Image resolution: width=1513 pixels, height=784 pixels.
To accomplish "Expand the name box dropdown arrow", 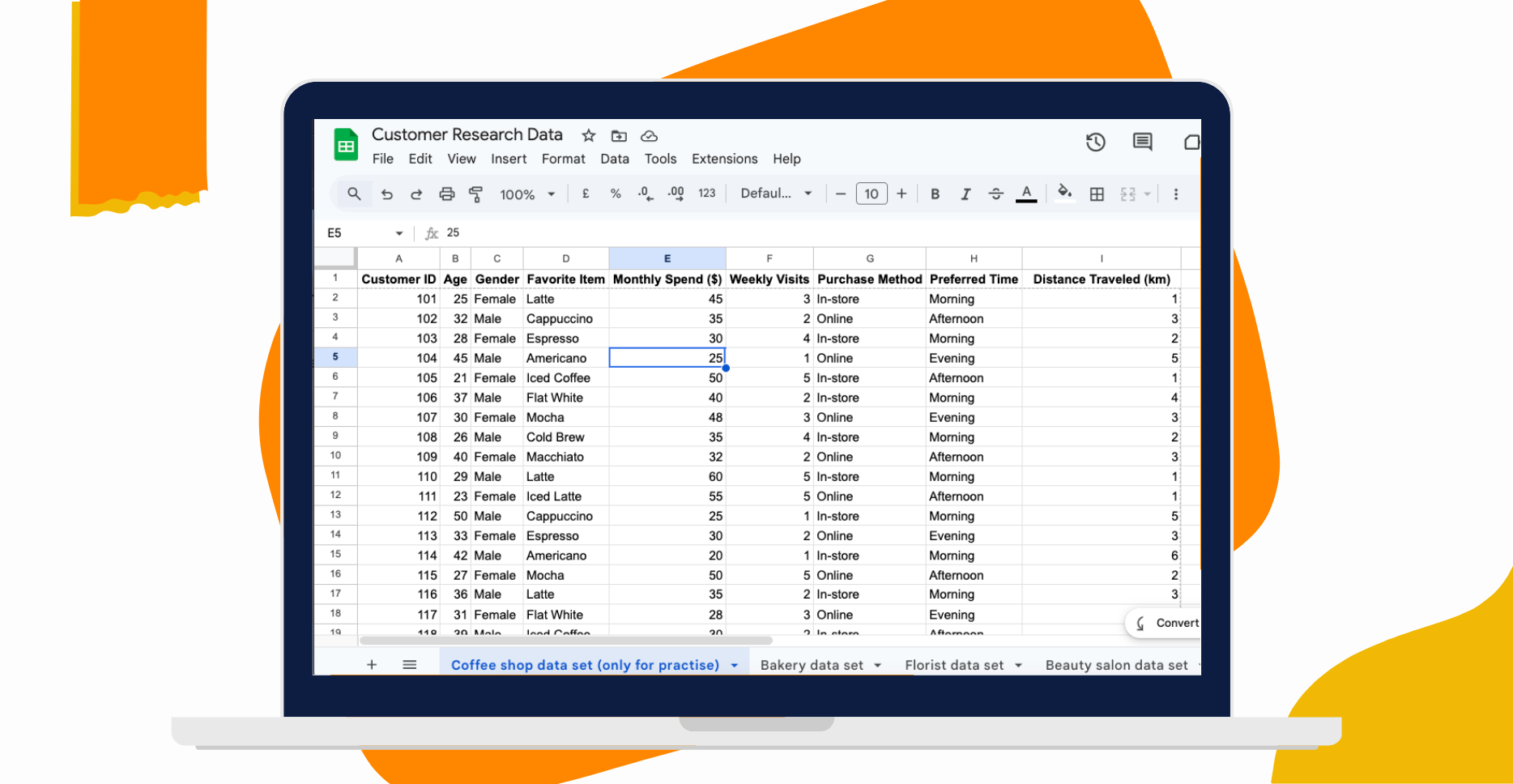I will [399, 233].
